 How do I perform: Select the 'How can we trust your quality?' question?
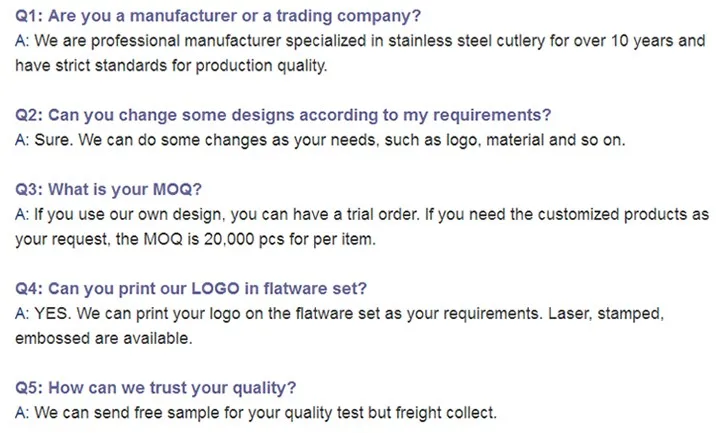click(156, 387)
